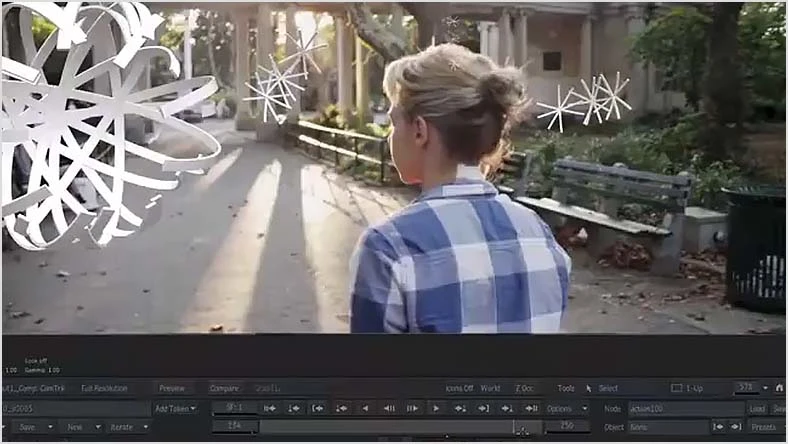The width and height of the screenshot is (788, 444).
Task: Expand the arrow beside Options
Action: click(584, 409)
